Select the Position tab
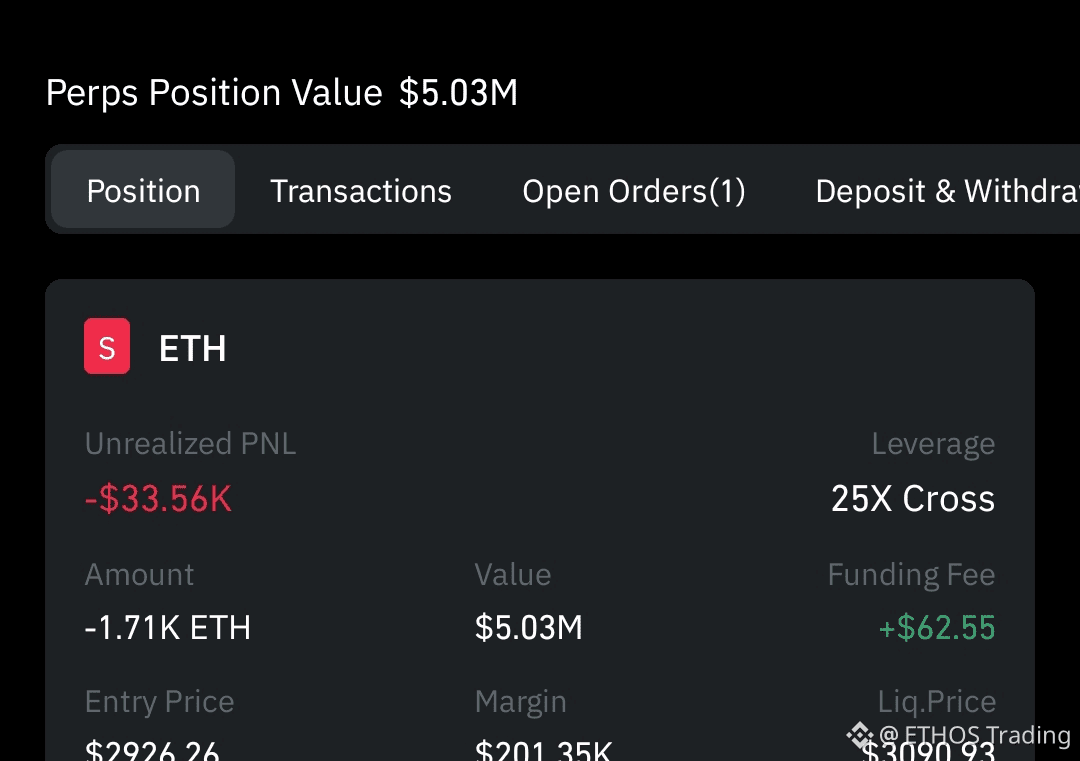This screenshot has height=761, width=1080. (142, 190)
